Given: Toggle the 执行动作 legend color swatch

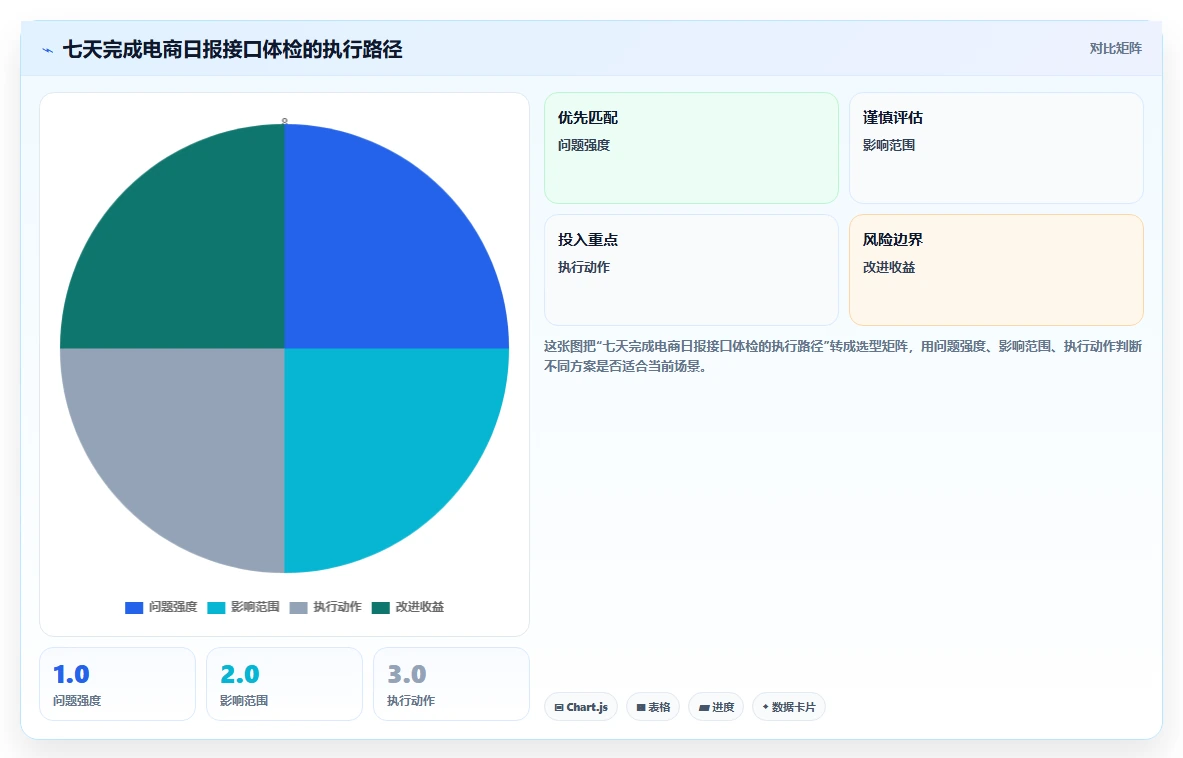Looking at the screenshot, I should (x=298, y=607).
